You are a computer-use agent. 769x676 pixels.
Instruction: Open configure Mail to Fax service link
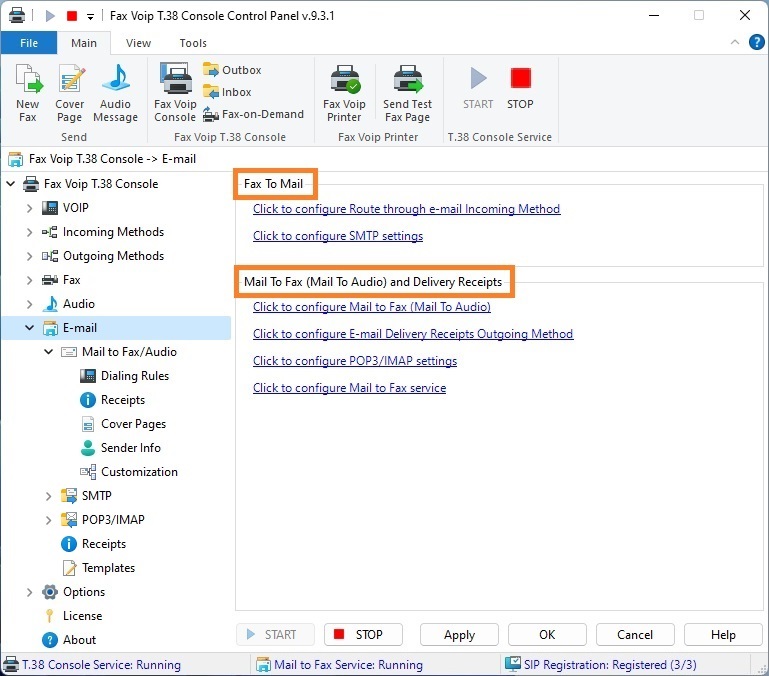[x=350, y=388]
